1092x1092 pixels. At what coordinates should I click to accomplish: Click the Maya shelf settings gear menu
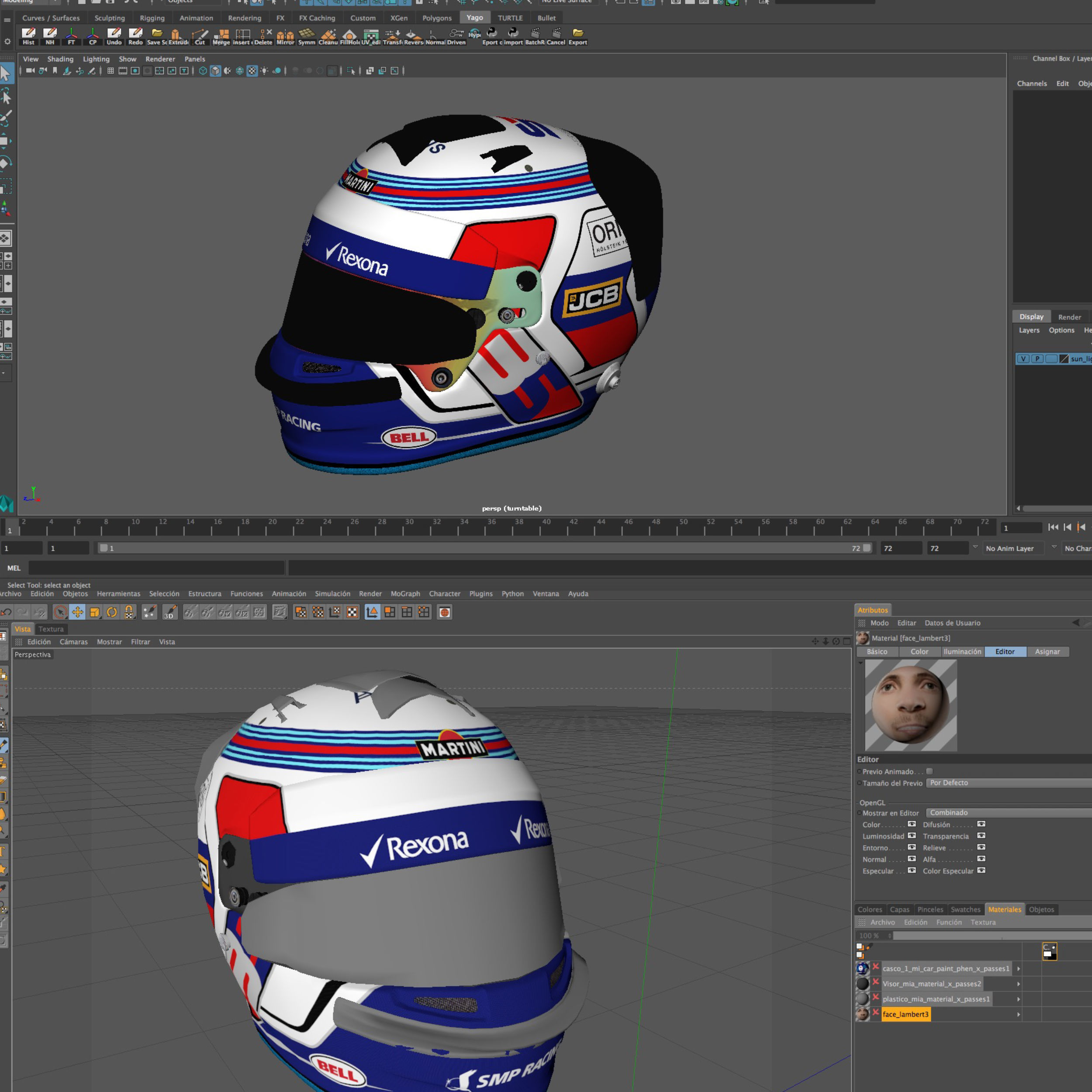[7, 41]
